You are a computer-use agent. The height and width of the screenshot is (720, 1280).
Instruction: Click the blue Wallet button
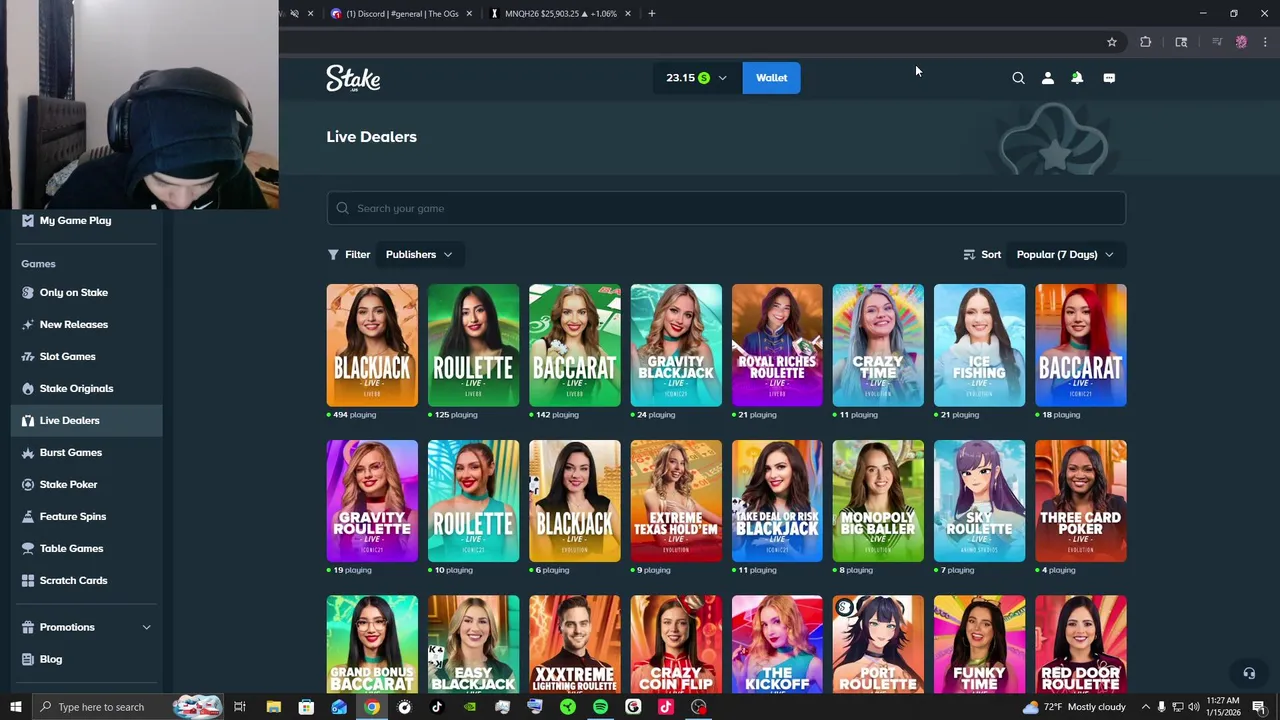coord(771,78)
